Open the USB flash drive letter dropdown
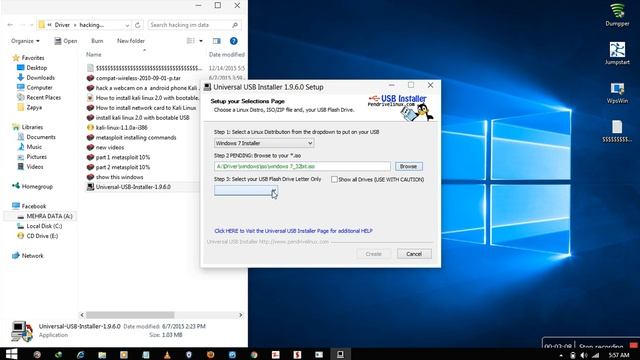Screen dimensions: 640x360 pyautogui.click(x=246, y=191)
